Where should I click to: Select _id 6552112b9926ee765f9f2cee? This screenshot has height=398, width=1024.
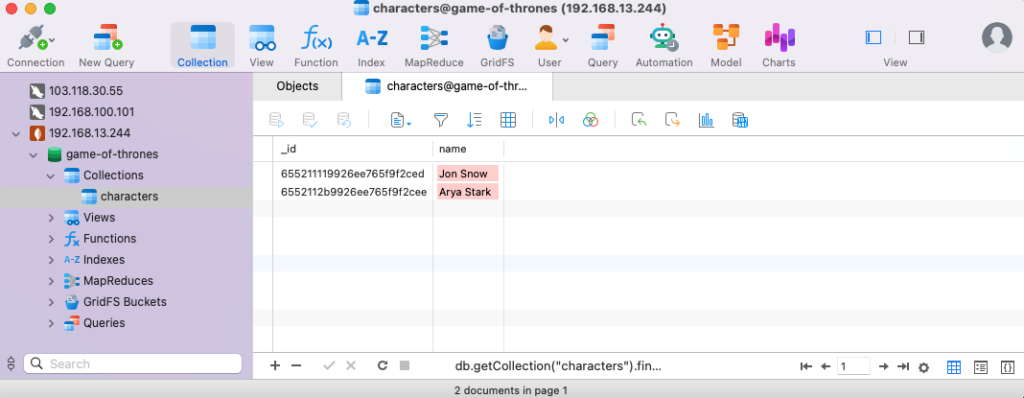[354, 192]
